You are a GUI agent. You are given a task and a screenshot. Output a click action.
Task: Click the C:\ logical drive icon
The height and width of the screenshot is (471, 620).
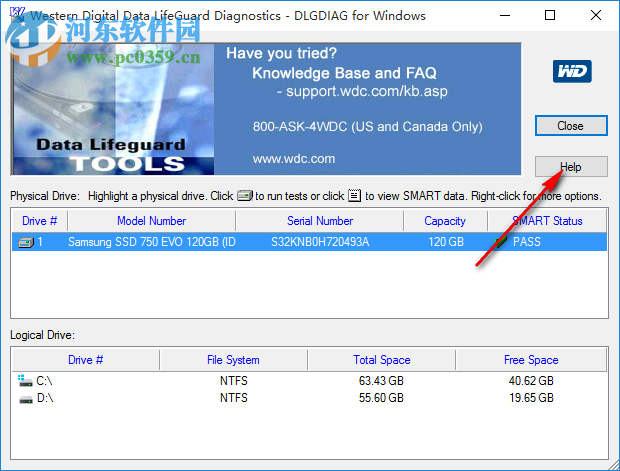click(x=25, y=381)
